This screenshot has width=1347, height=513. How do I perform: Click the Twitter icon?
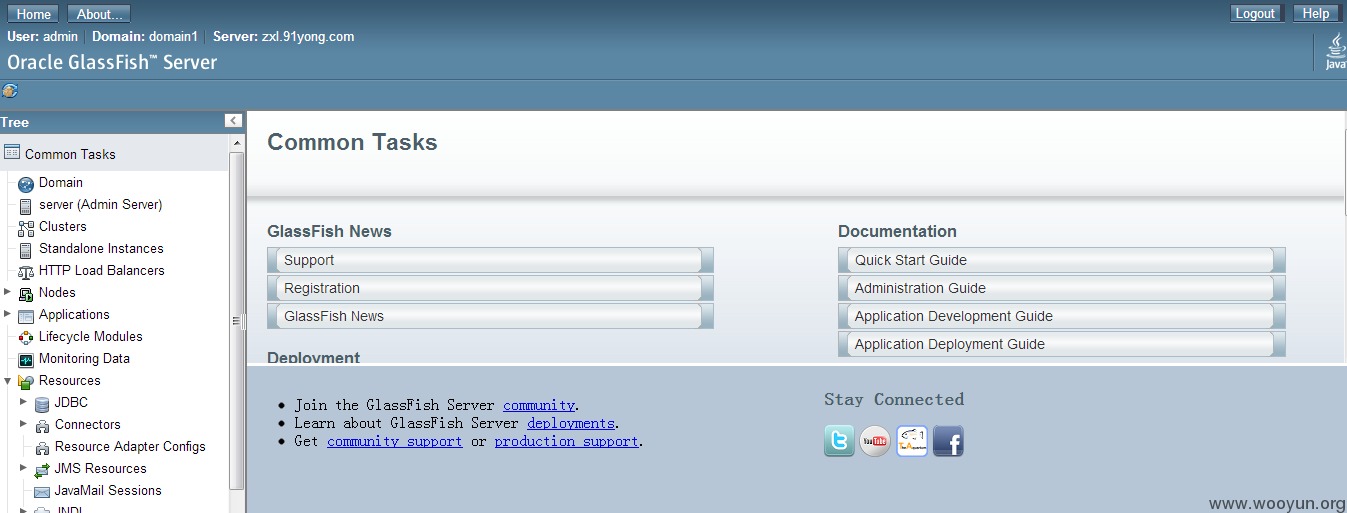[839, 441]
